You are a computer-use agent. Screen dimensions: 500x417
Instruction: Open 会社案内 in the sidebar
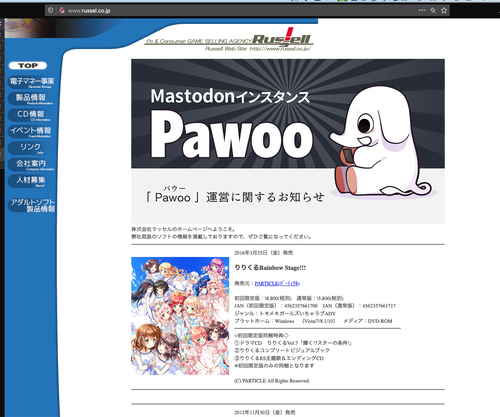tap(31, 164)
